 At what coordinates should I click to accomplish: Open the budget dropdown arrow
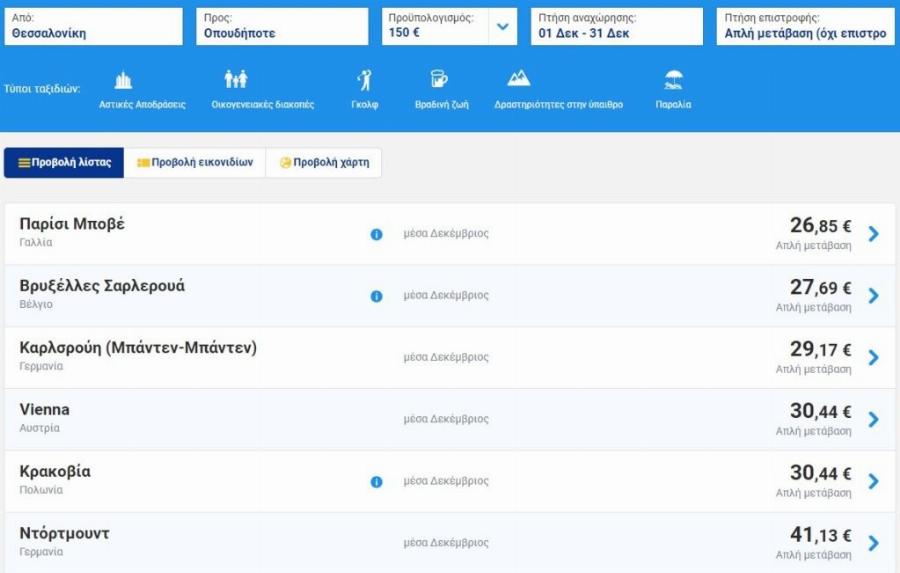503,27
